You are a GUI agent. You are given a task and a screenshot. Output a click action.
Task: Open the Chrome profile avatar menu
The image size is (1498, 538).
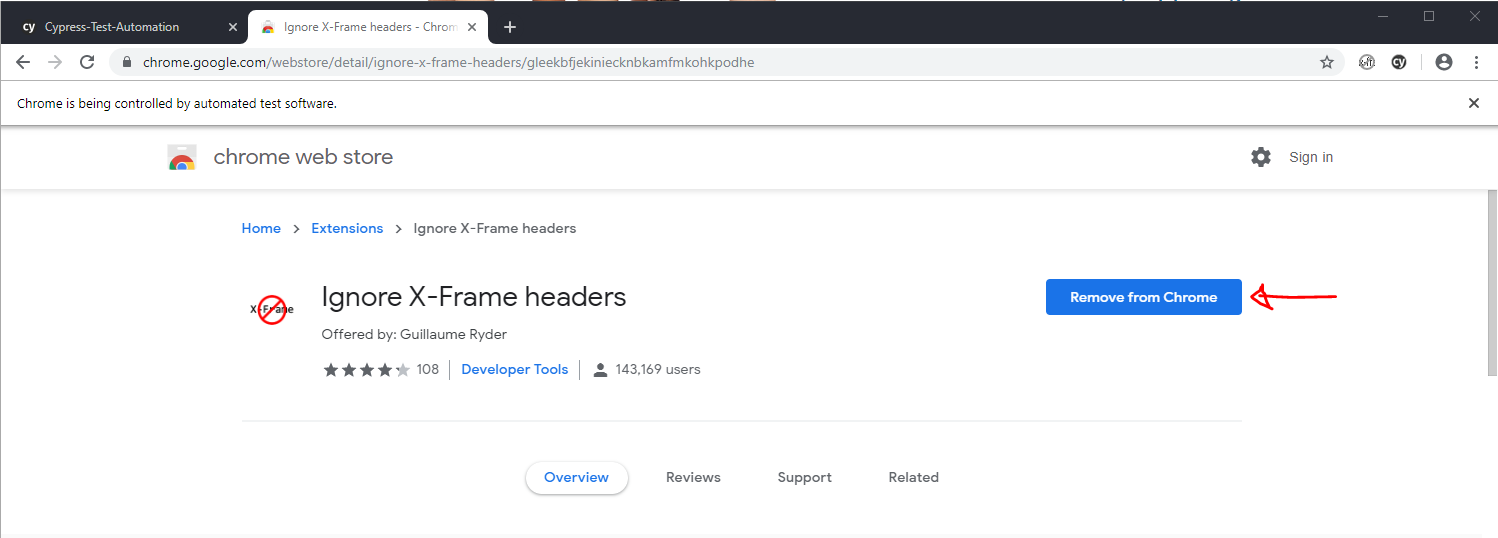1443,62
